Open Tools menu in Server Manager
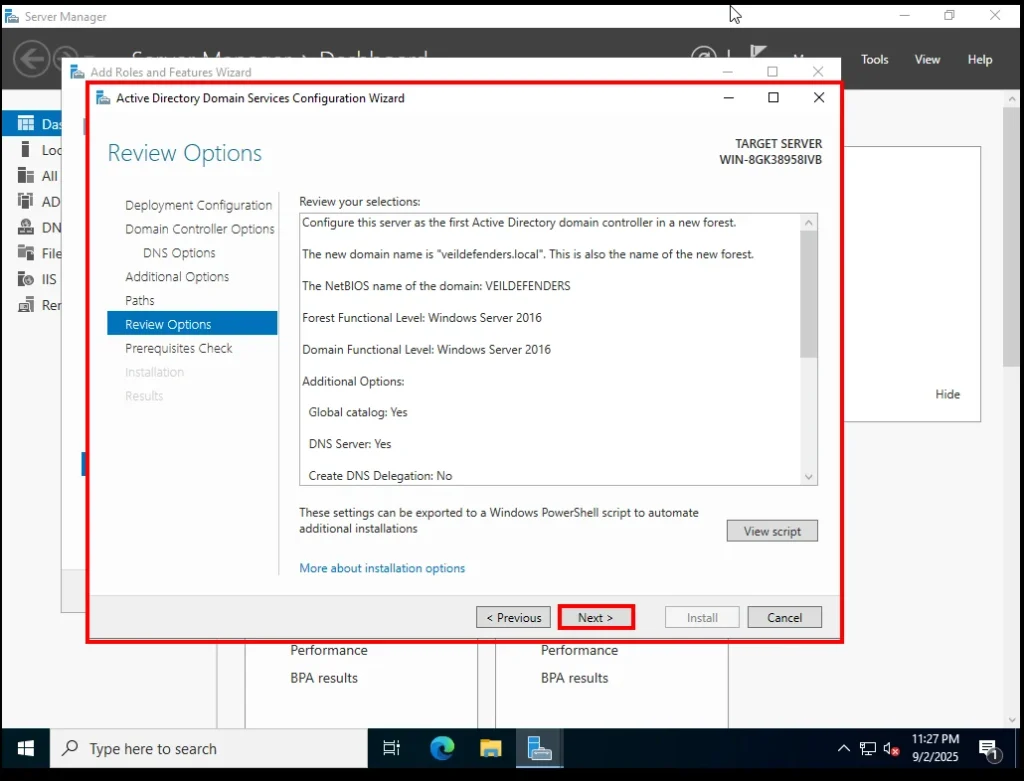 click(874, 59)
